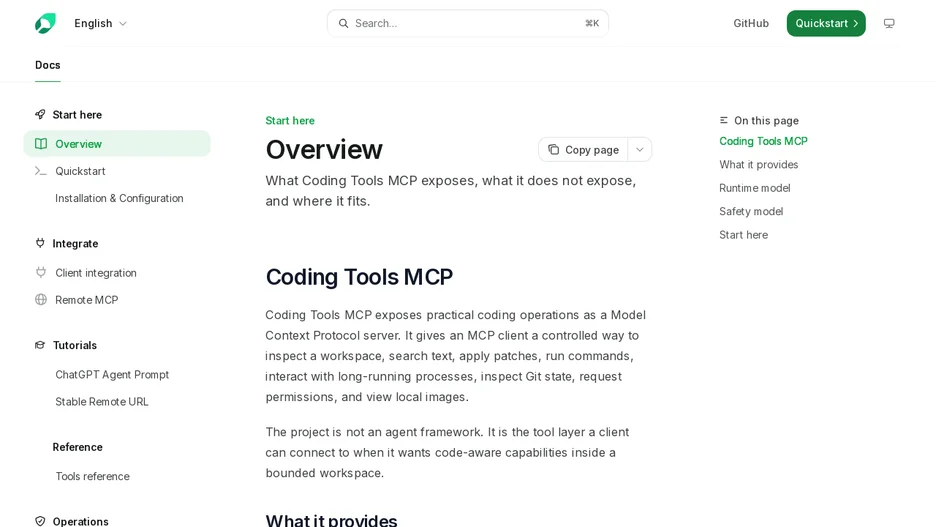Click the copy icon in Copy page button

[553, 150]
